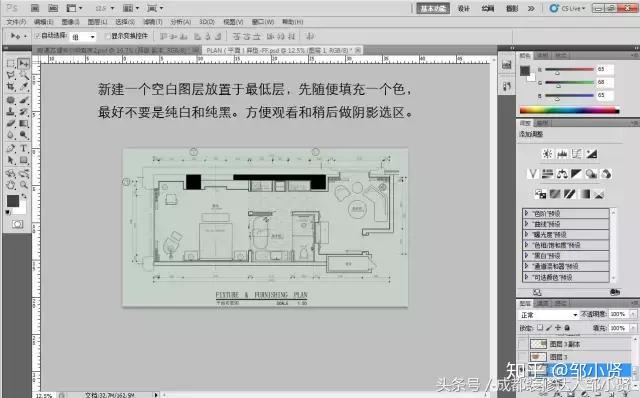This screenshot has width=640, height=398.
Task: Select the Blur tool
Action: [x=11, y=135]
